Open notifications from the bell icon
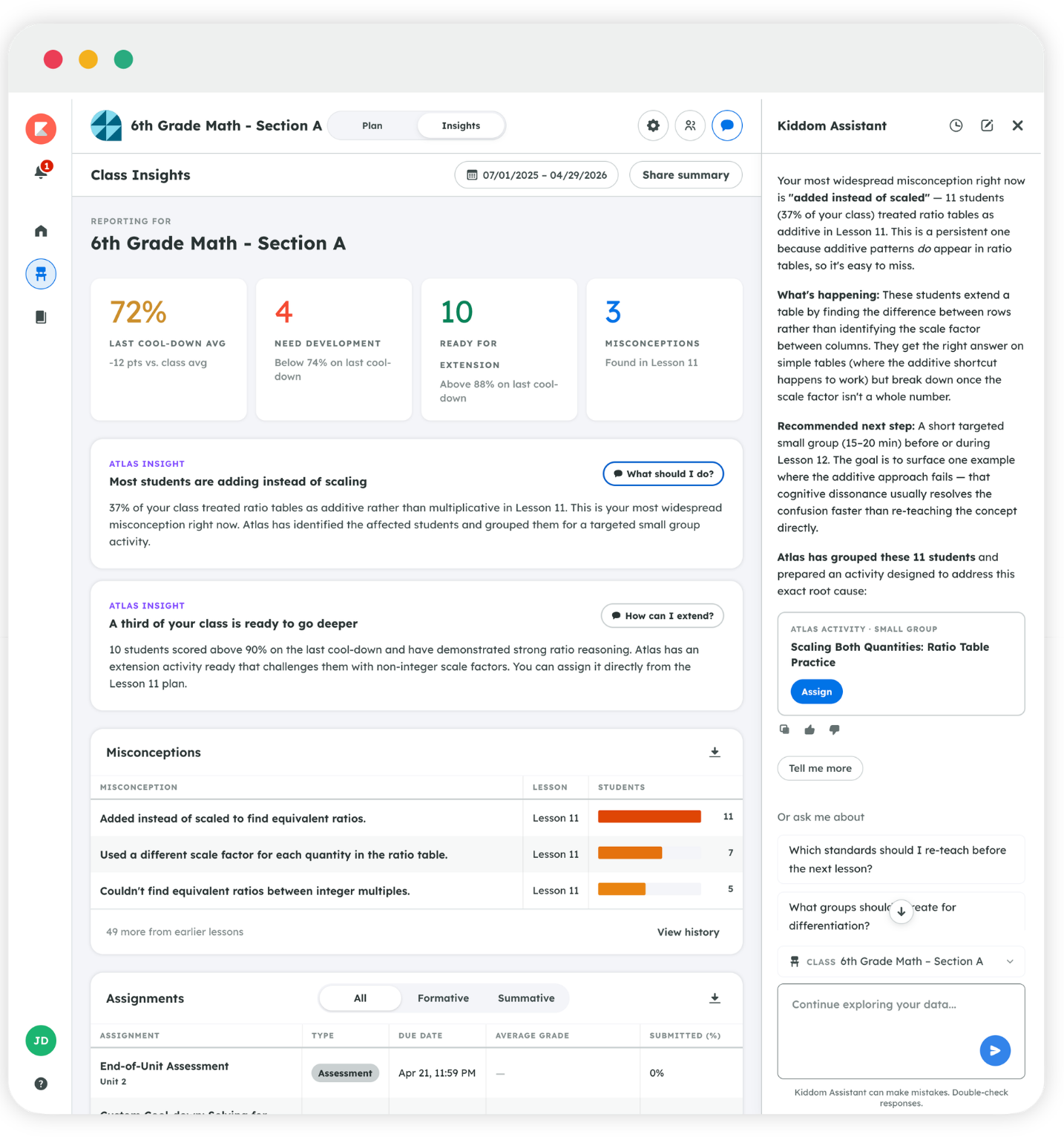The width and height of the screenshot is (1064, 1137). pyautogui.click(x=42, y=171)
